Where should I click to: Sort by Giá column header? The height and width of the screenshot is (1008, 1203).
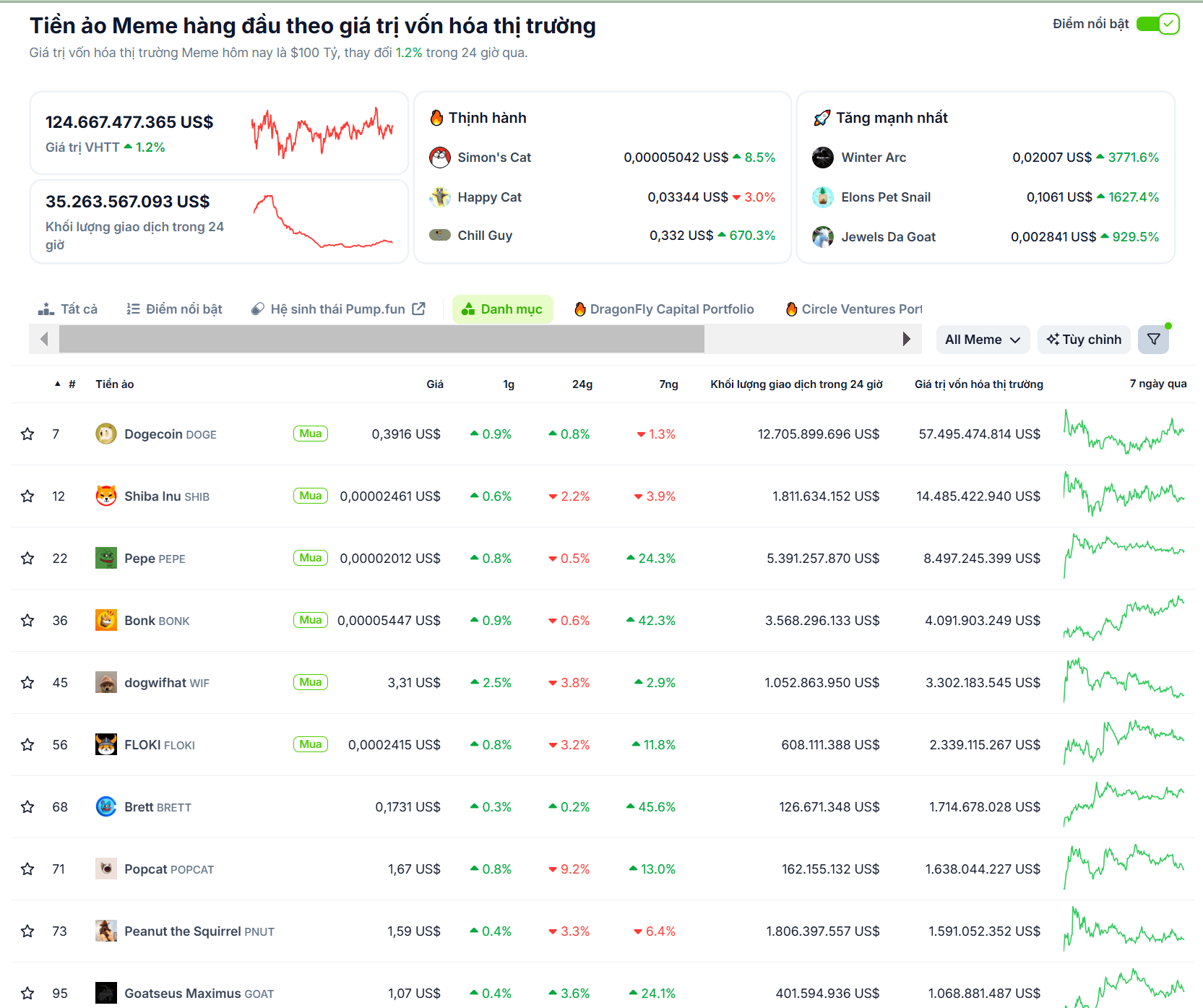pyautogui.click(x=435, y=384)
